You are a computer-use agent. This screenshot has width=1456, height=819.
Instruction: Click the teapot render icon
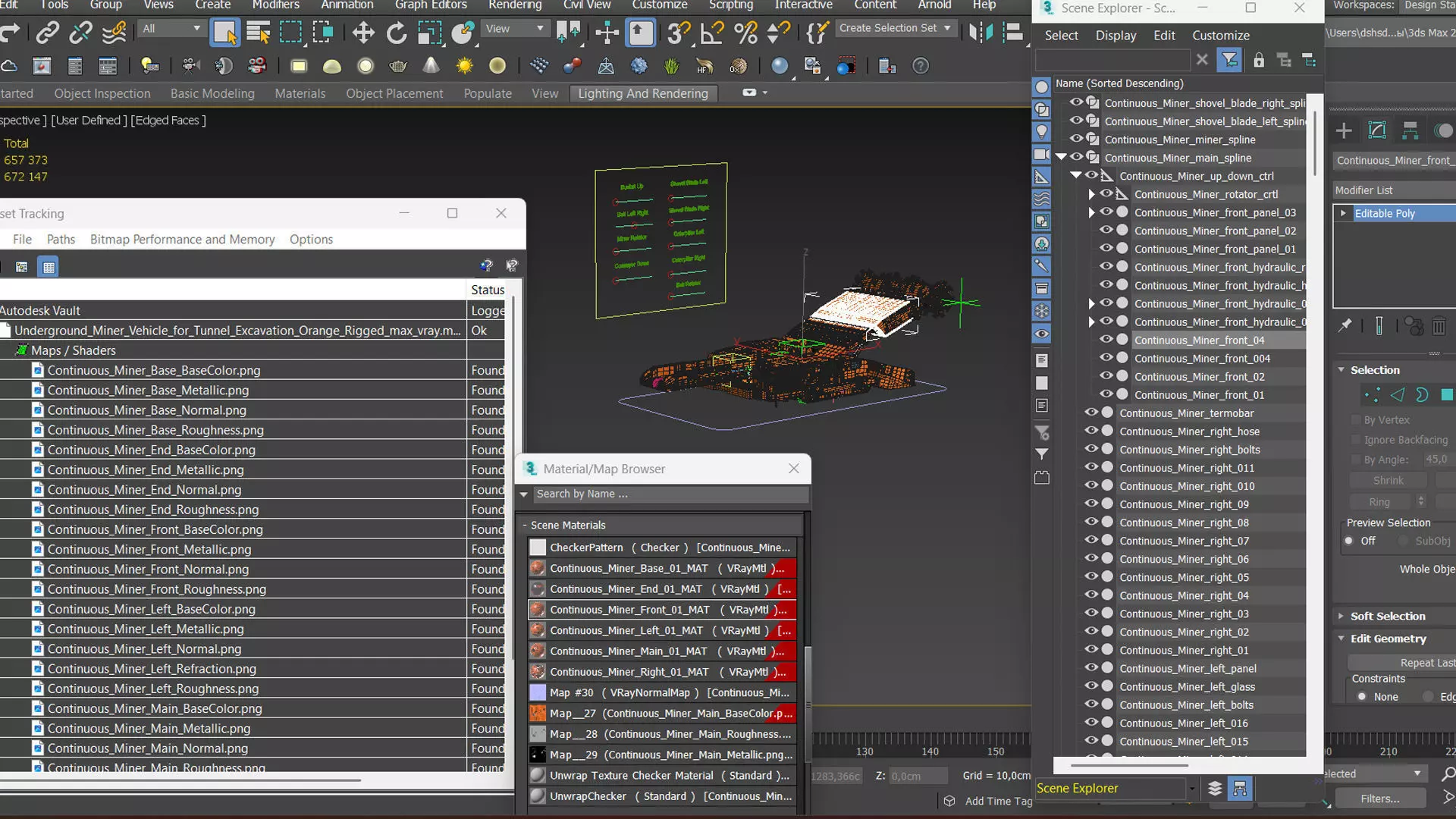(398, 67)
